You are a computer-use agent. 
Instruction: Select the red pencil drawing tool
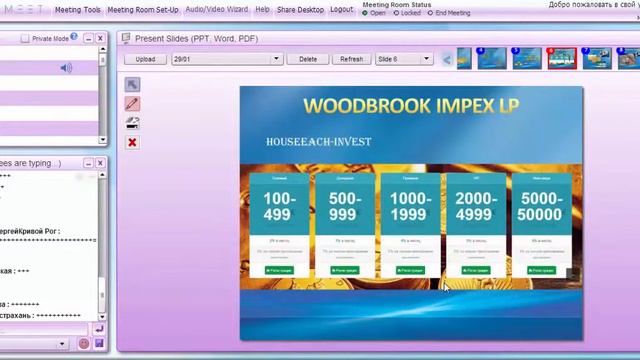(x=132, y=104)
